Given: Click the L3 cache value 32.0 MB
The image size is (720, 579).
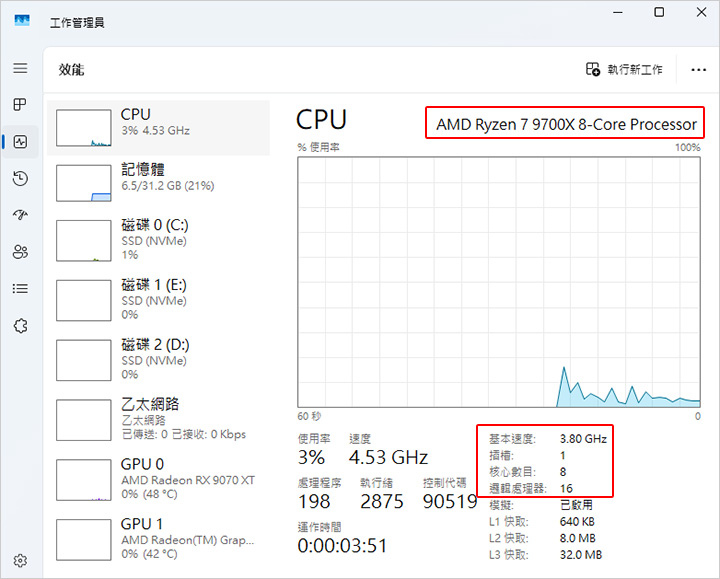Looking at the screenshot, I should (581, 555).
